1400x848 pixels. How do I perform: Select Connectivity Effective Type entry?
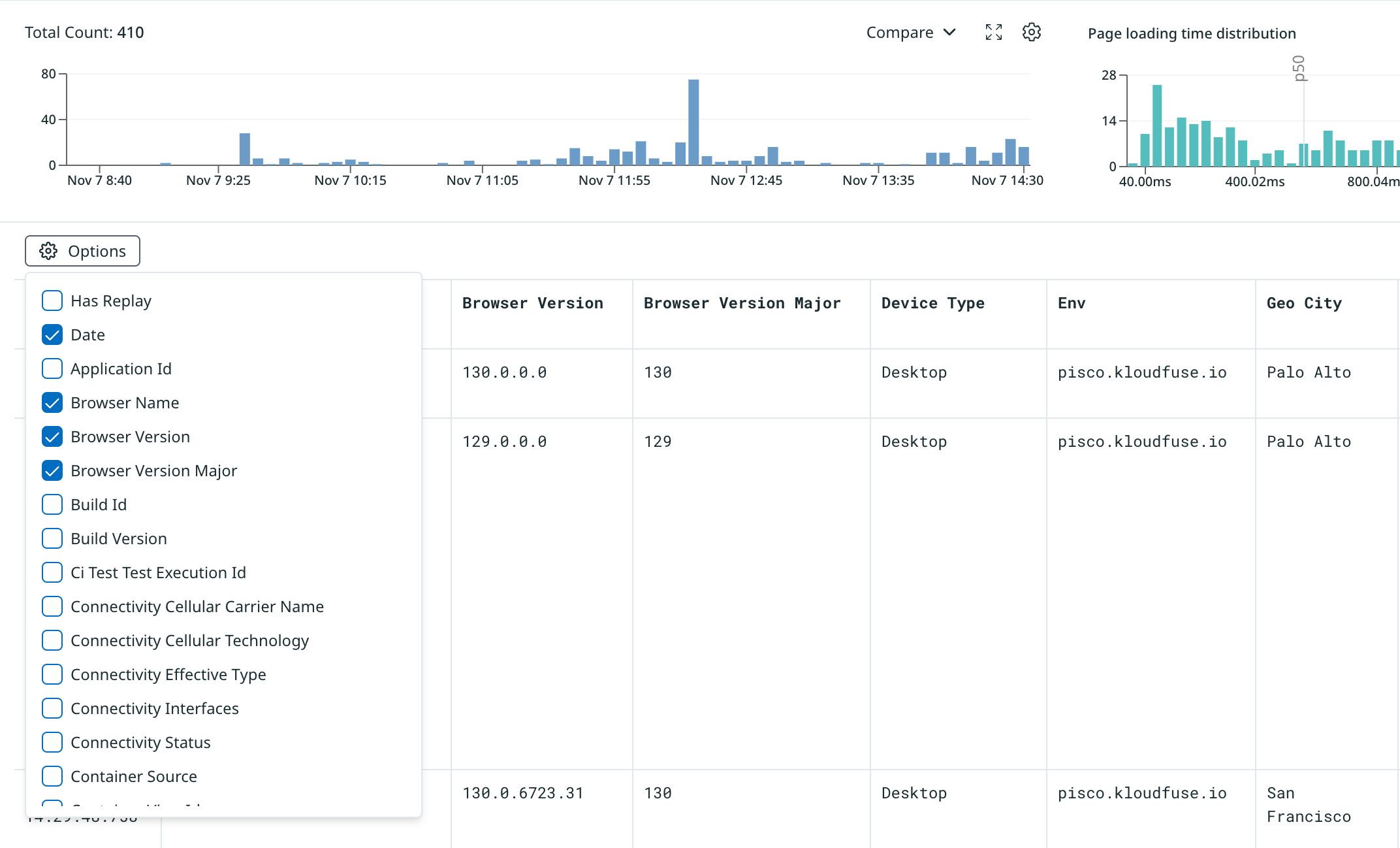[52, 674]
